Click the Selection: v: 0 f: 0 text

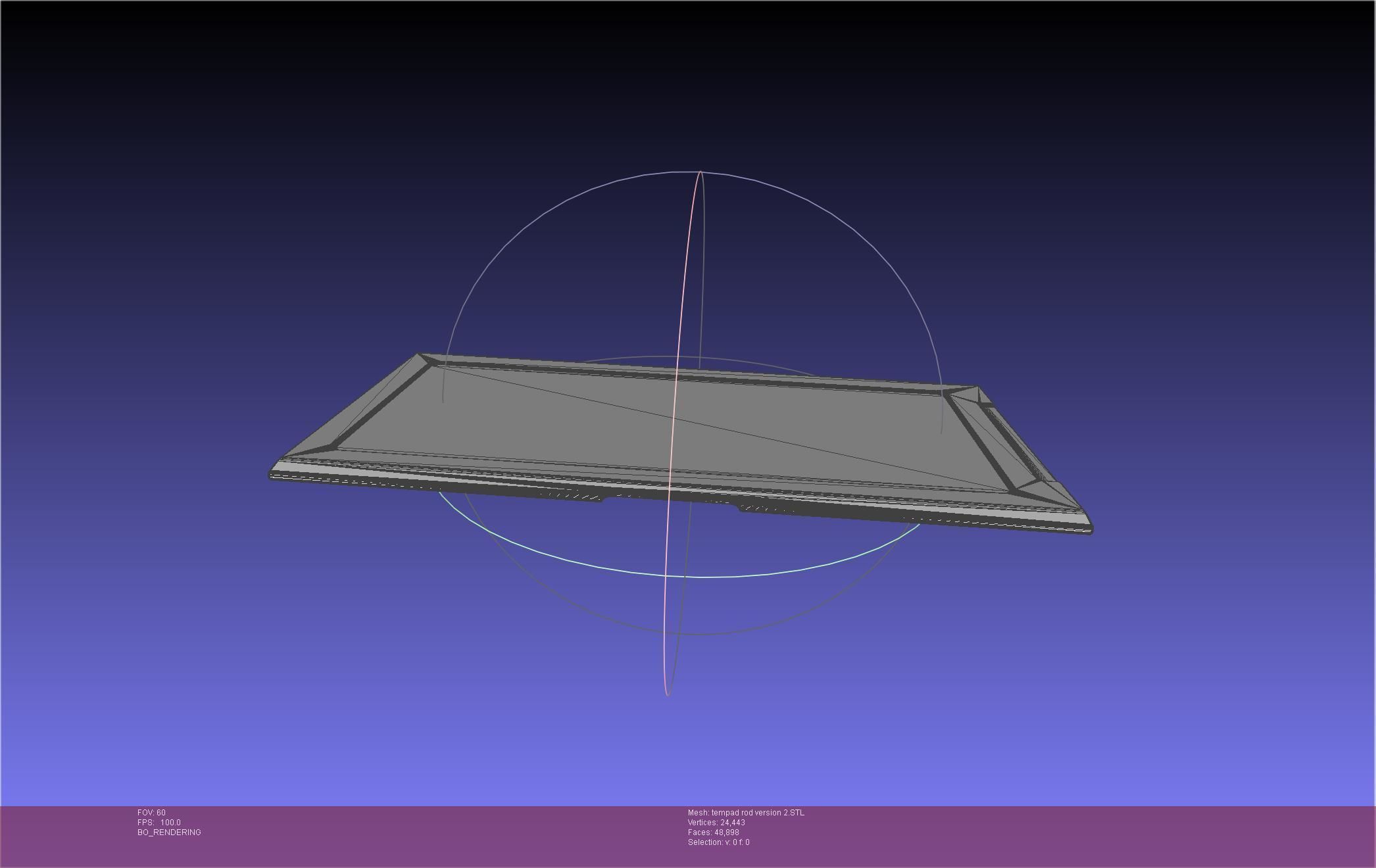(718, 842)
